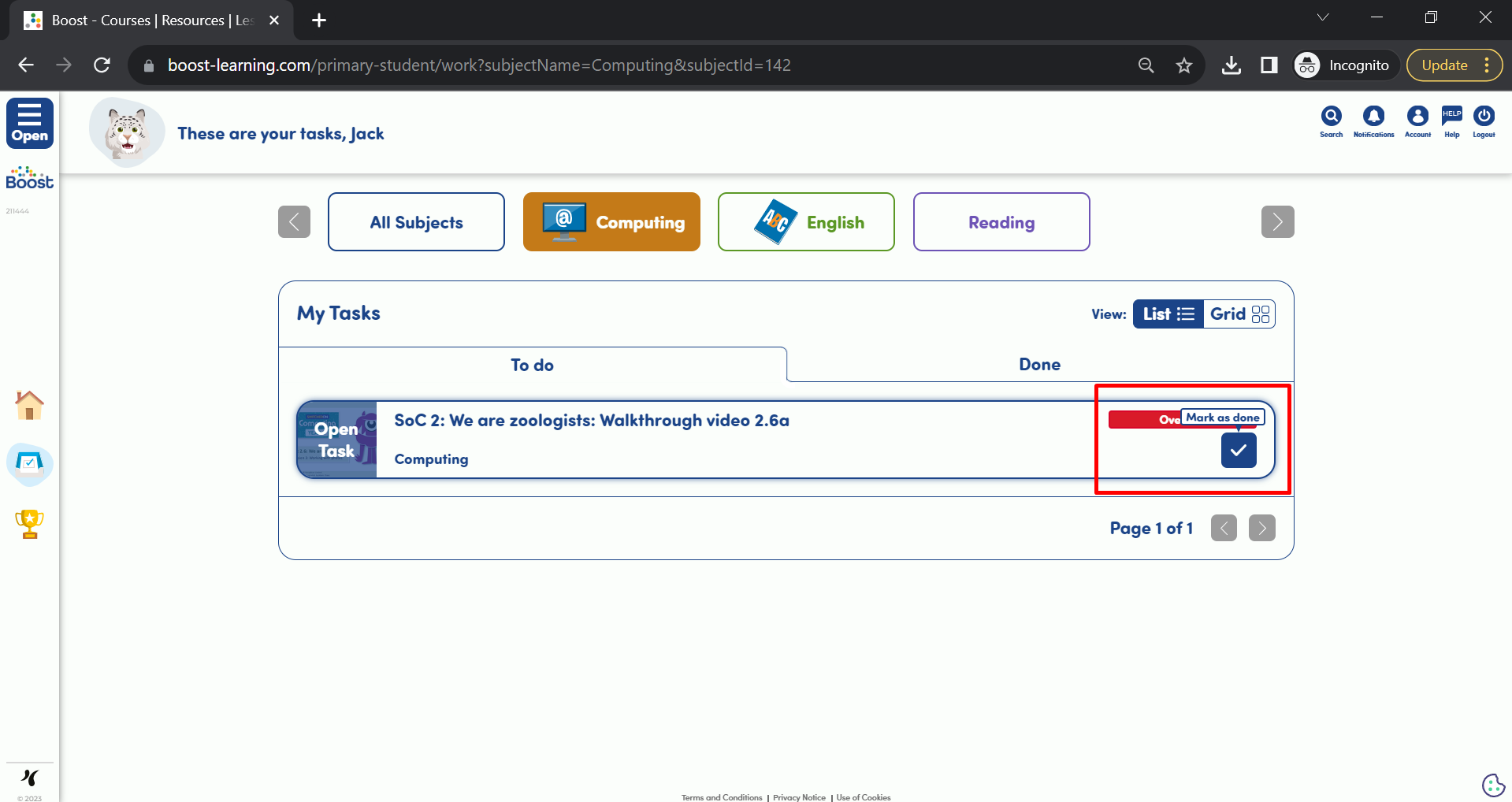Open the sidebar menu with Open button
The height and width of the screenshot is (802, 1512).
tap(30, 123)
